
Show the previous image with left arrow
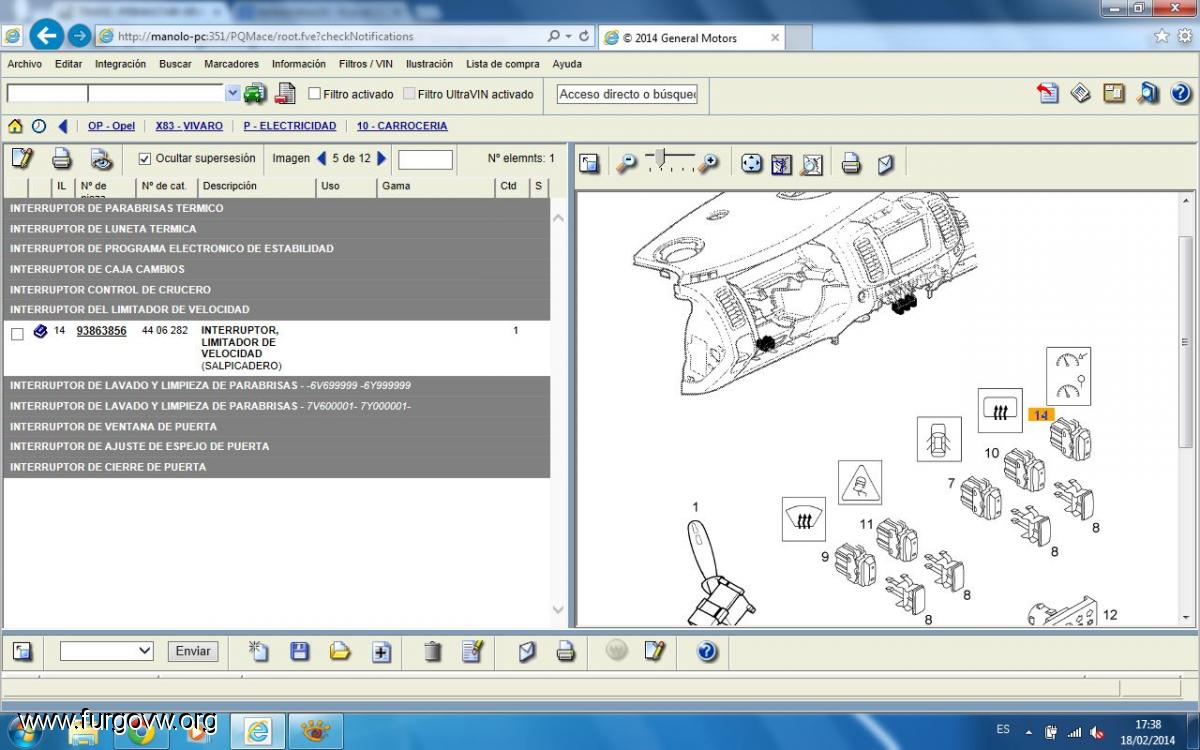(x=321, y=158)
